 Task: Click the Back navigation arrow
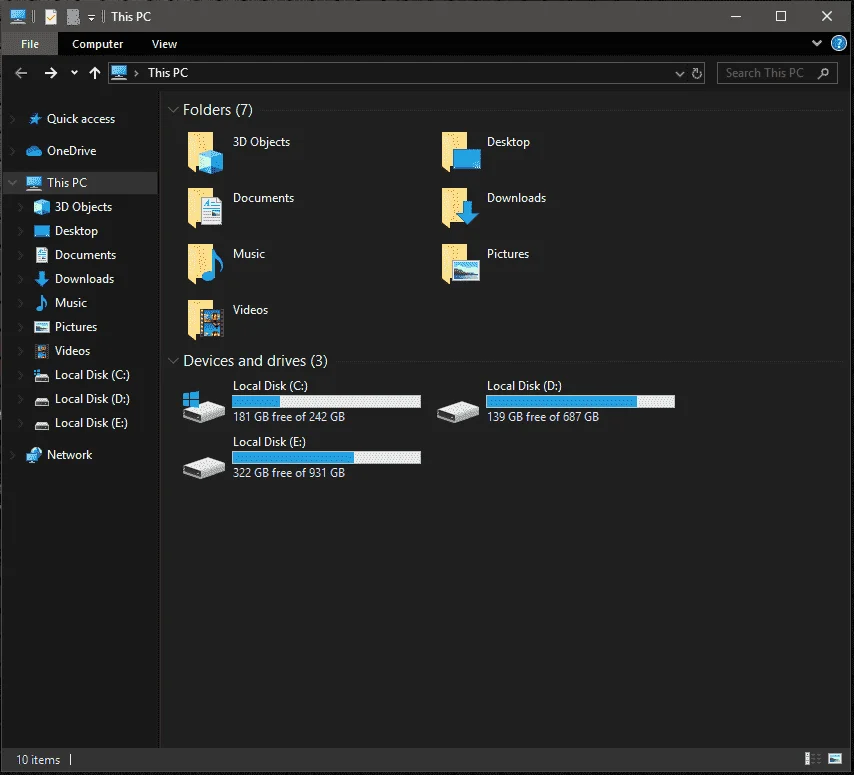coord(21,73)
